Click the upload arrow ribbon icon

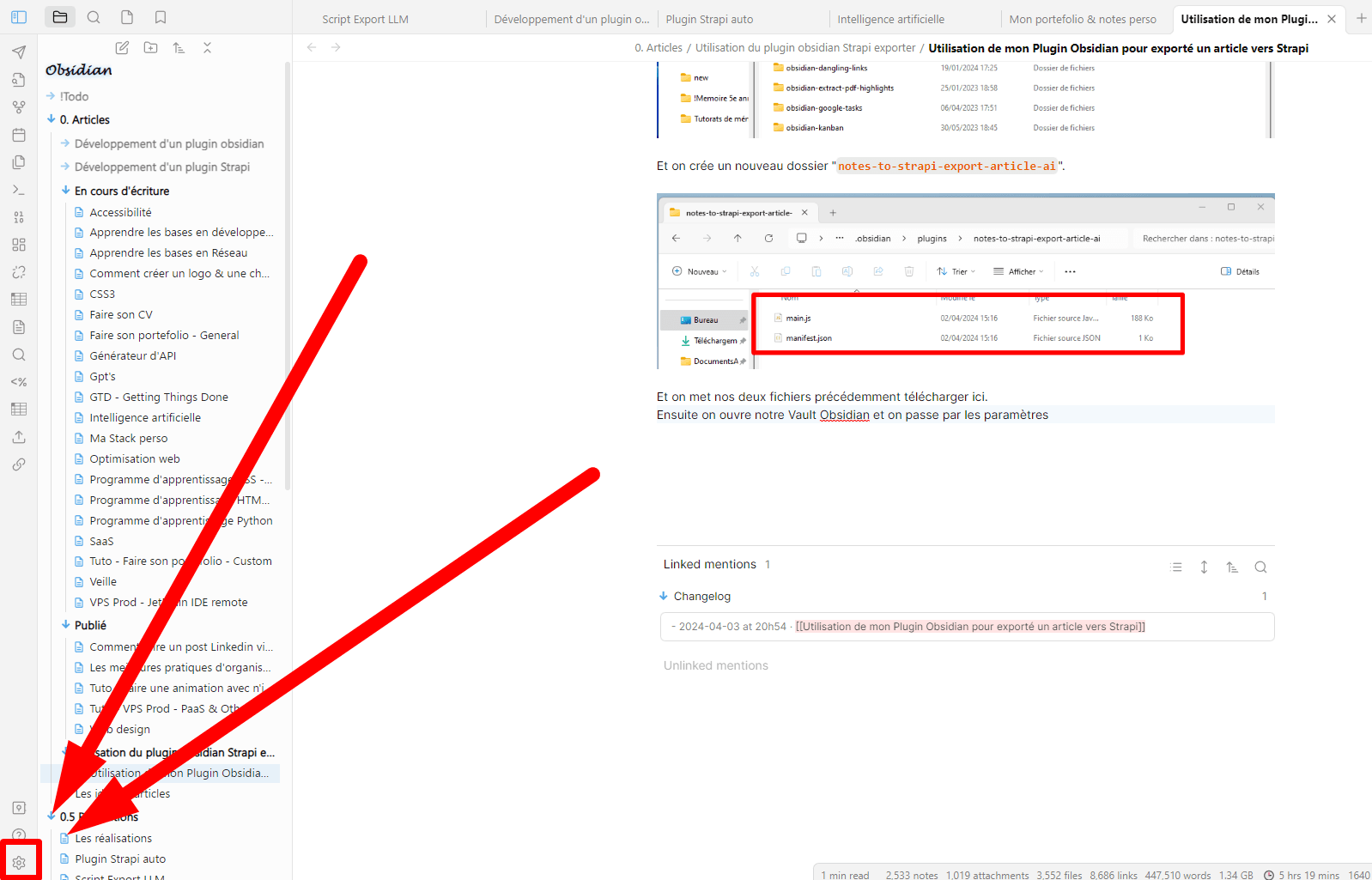pos(19,437)
